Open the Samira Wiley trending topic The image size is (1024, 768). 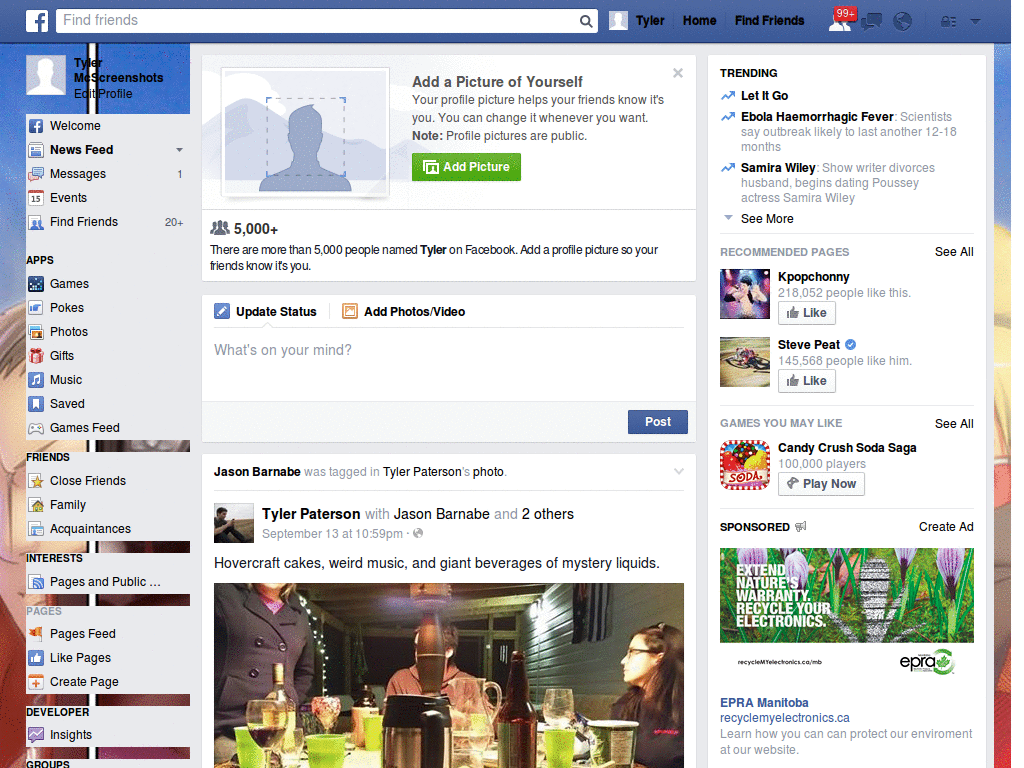pos(778,168)
